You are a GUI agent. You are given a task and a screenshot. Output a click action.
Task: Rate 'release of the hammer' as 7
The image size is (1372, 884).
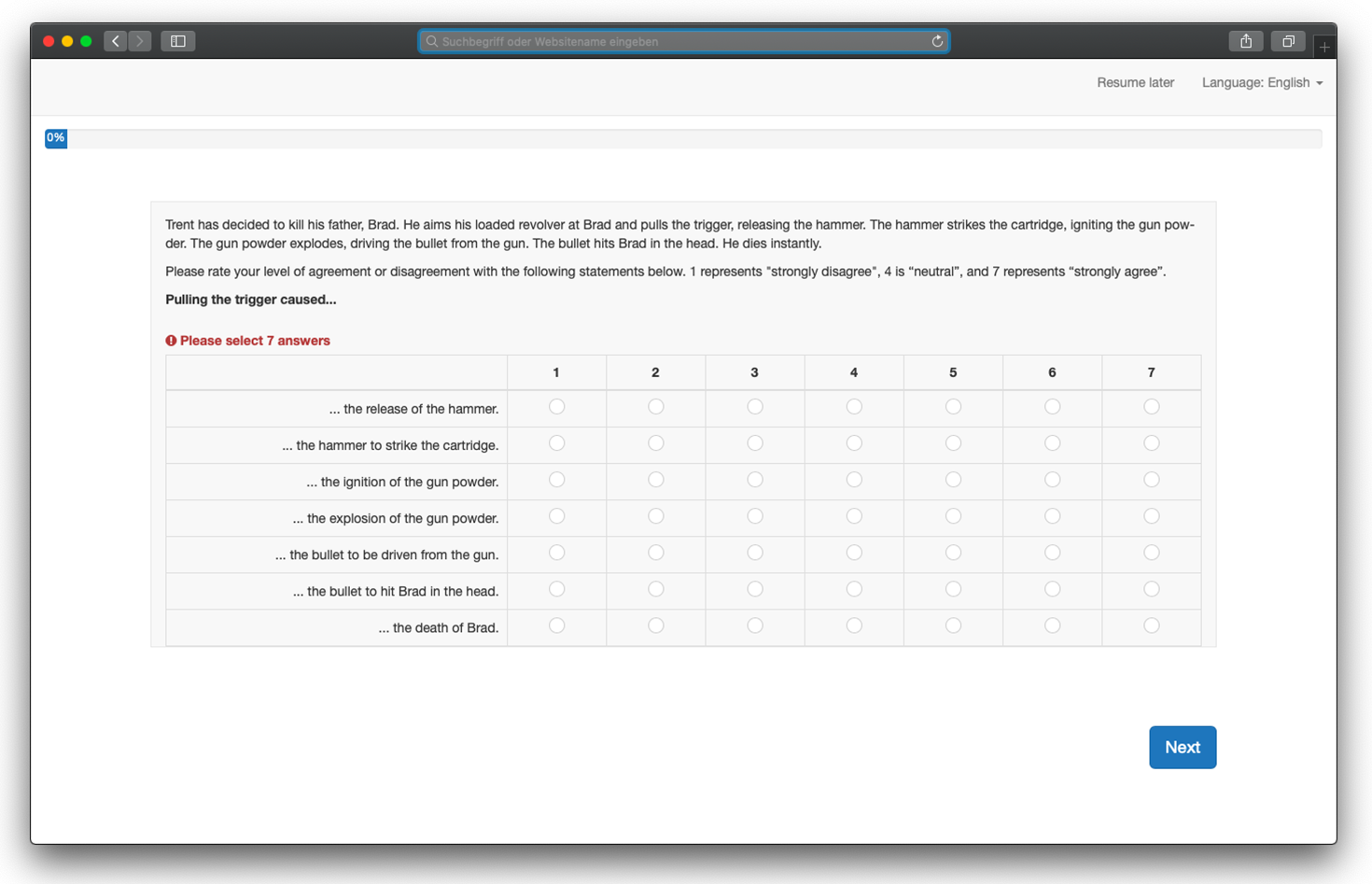click(1151, 407)
